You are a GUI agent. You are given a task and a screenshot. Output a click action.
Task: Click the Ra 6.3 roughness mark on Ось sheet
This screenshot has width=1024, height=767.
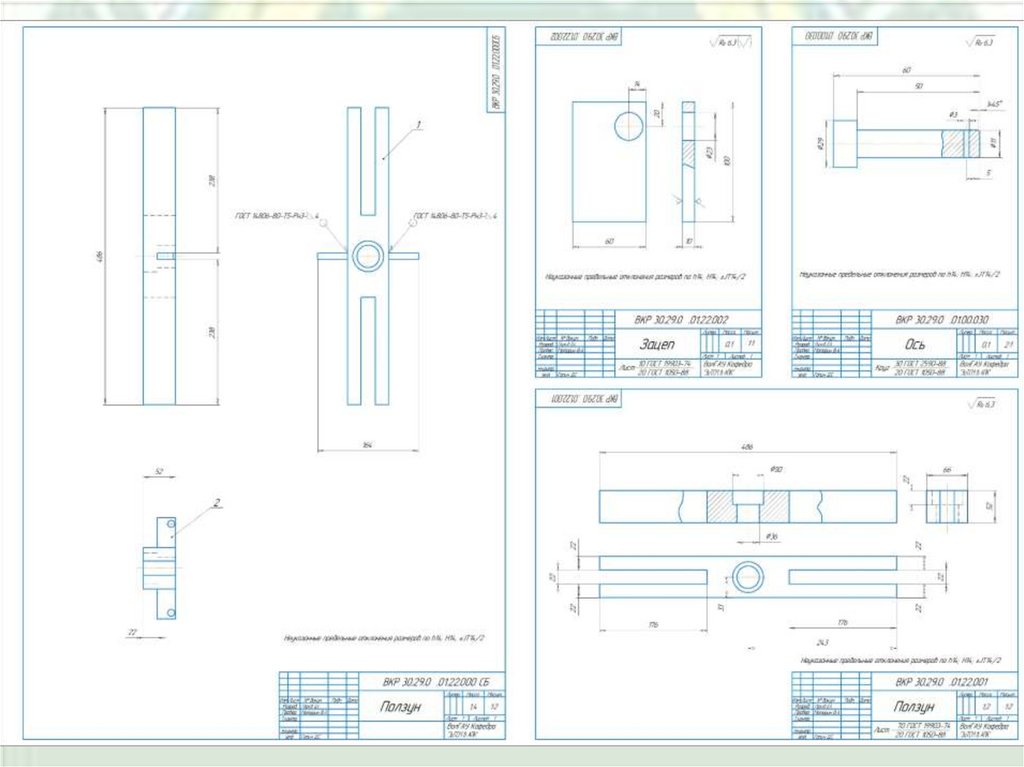pyautogui.click(x=980, y=42)
